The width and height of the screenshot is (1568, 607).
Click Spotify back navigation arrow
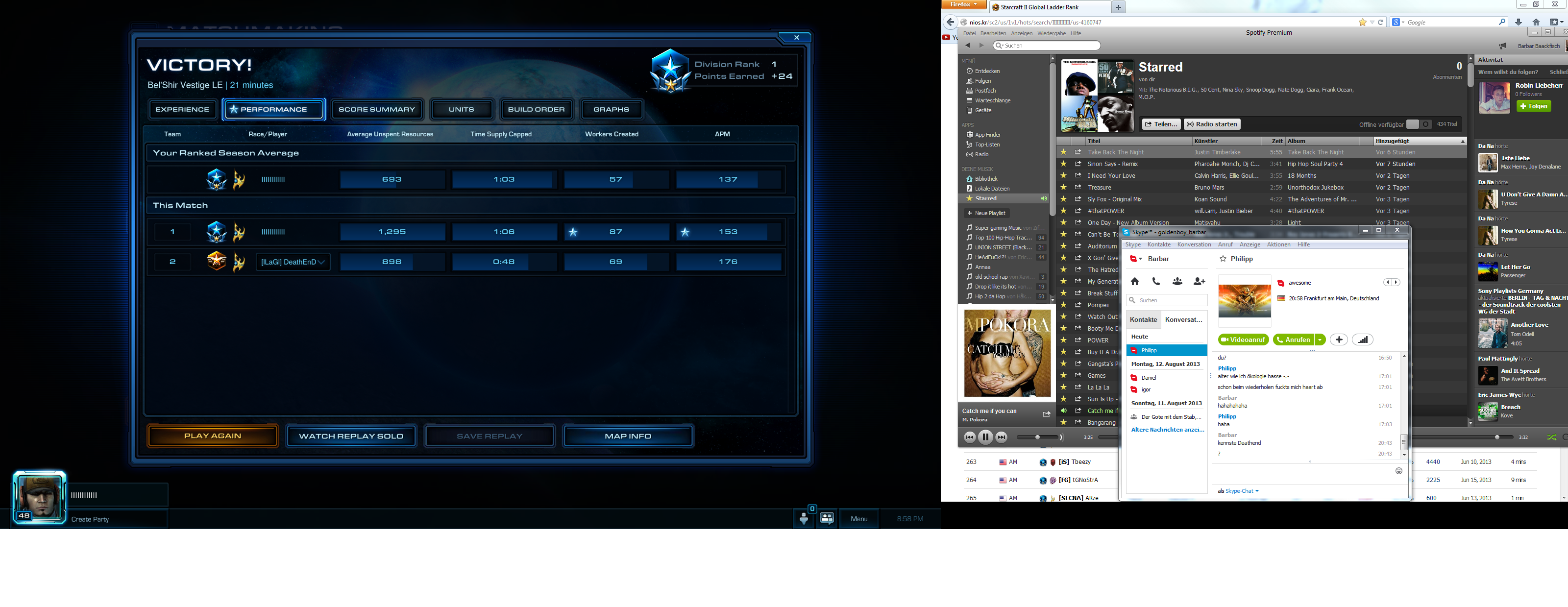pos(967,46)
